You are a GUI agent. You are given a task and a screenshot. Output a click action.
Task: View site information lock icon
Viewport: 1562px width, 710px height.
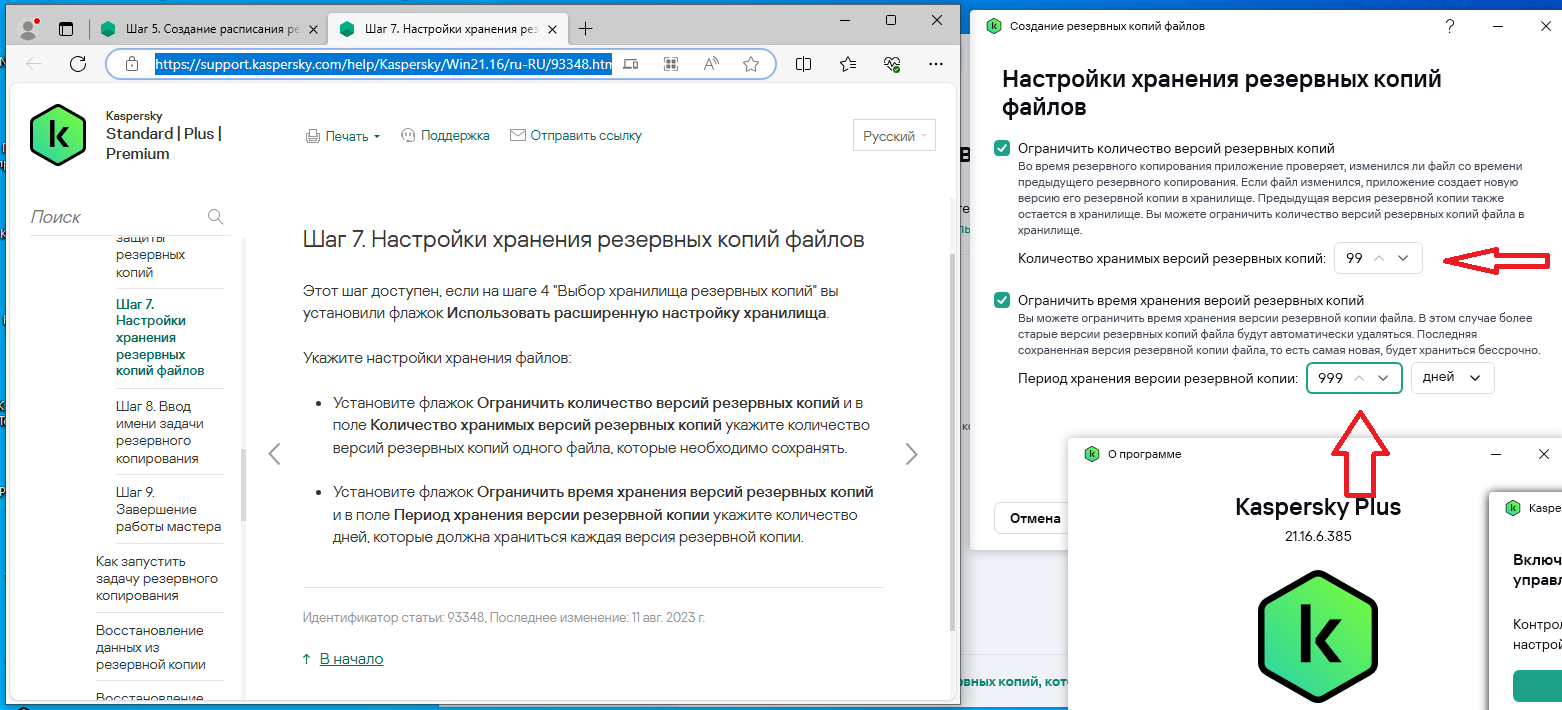131,64
